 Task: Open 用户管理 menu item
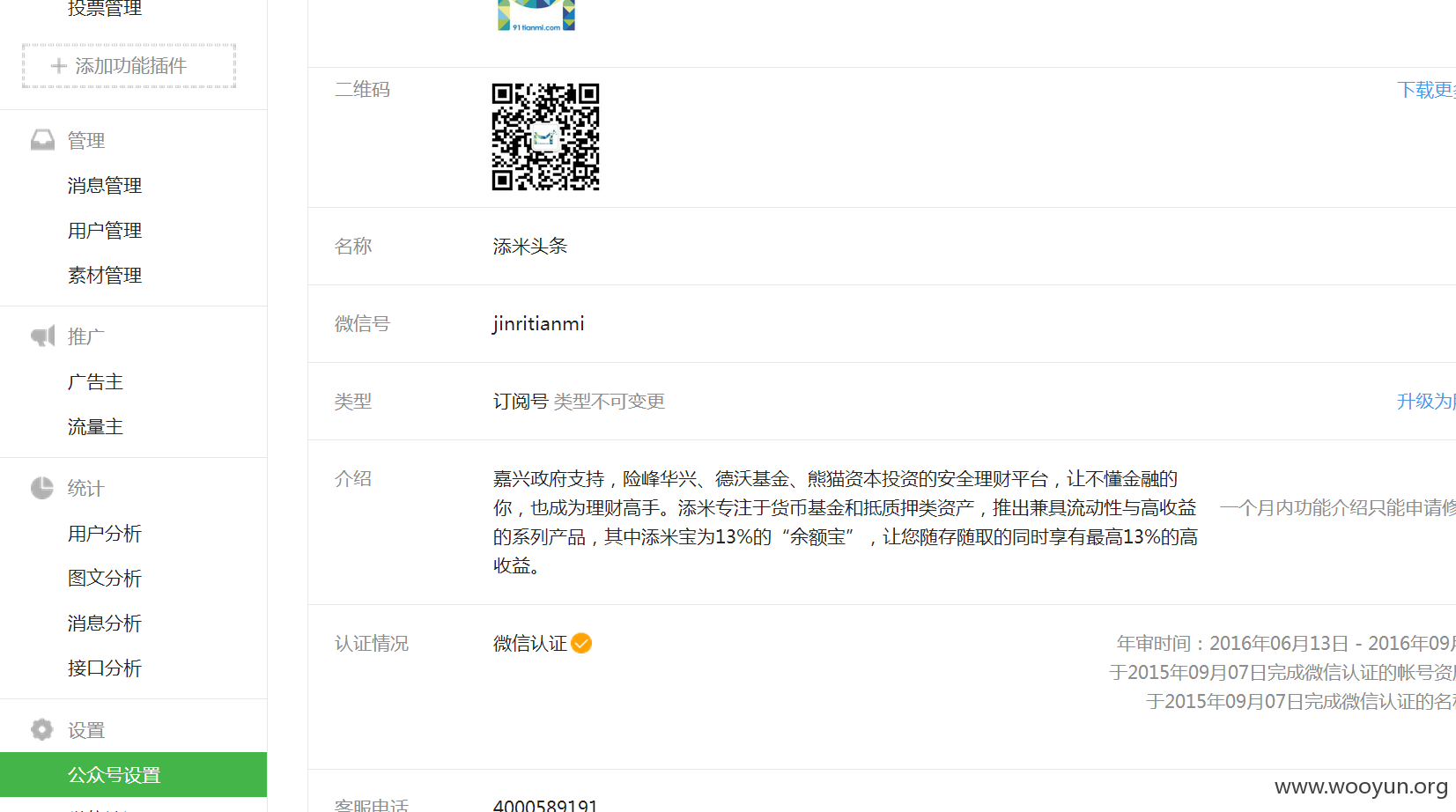click(x=105, y=231)
